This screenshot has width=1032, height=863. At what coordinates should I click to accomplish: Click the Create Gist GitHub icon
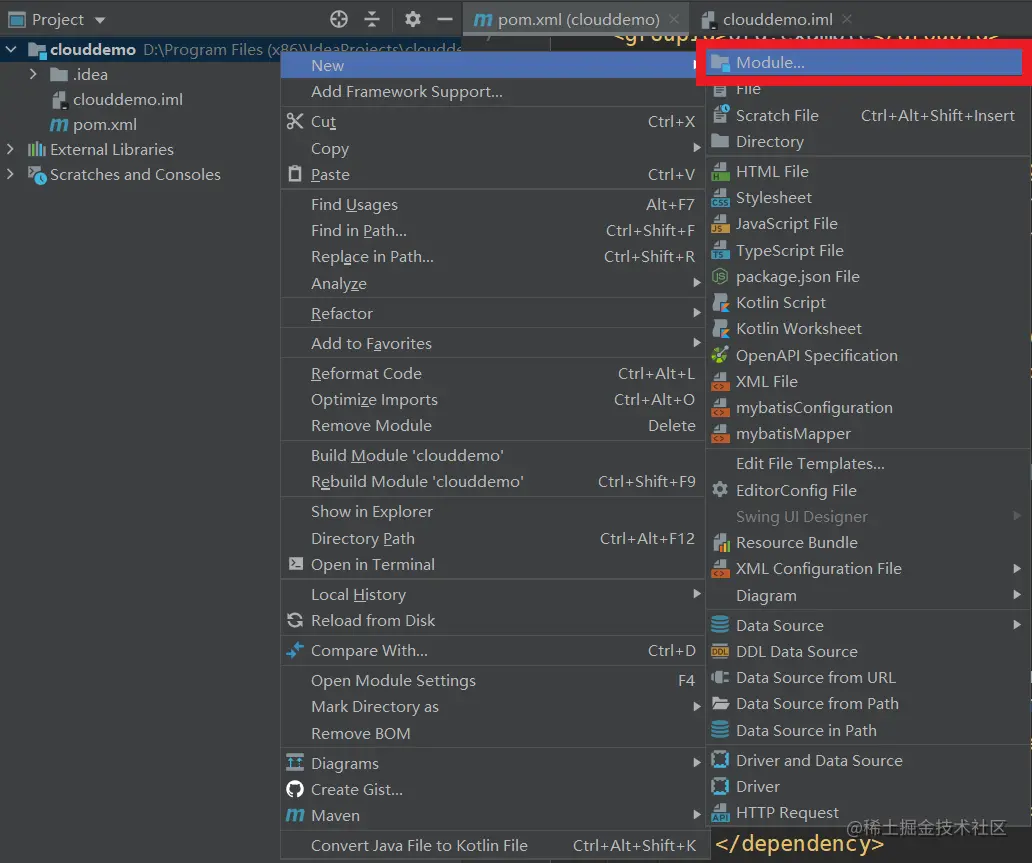pos(295,789)
